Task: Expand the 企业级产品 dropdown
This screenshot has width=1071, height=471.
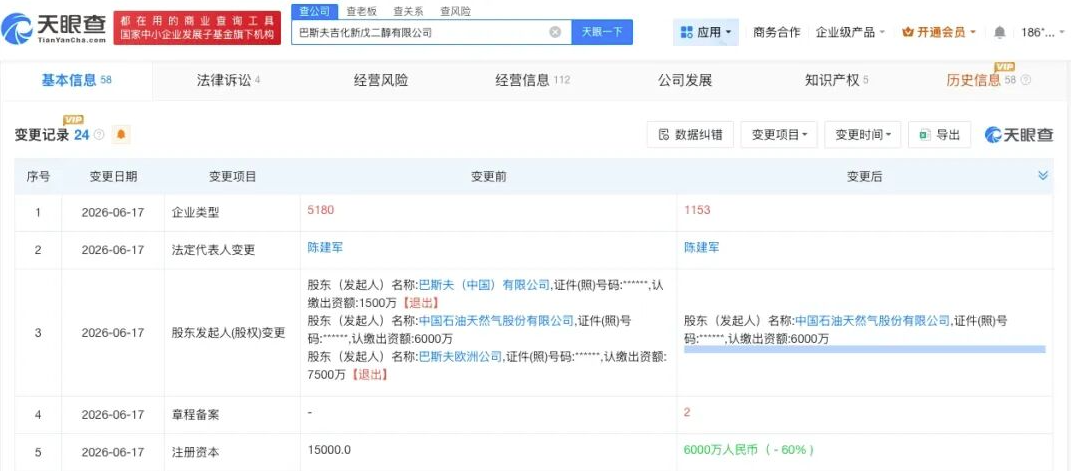Action: tap(850, 32)
